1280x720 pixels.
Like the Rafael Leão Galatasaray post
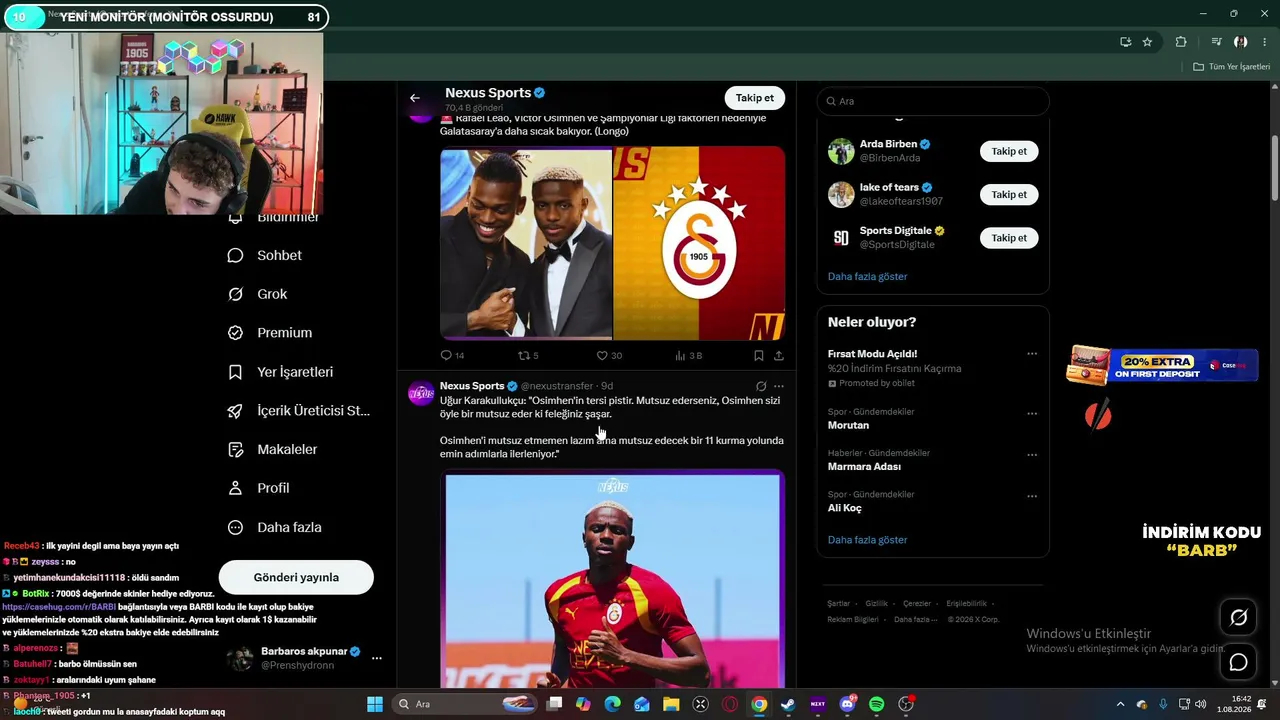[609, 355]
